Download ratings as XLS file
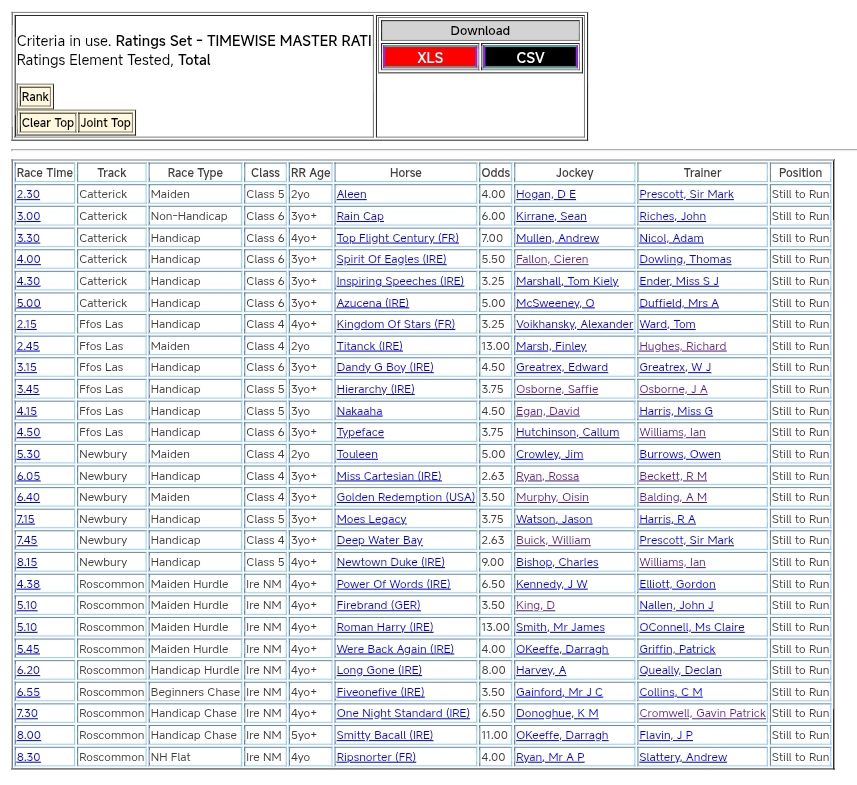This screenshot has width=857, height=785. pyautogui.click(x=430, y=57)
